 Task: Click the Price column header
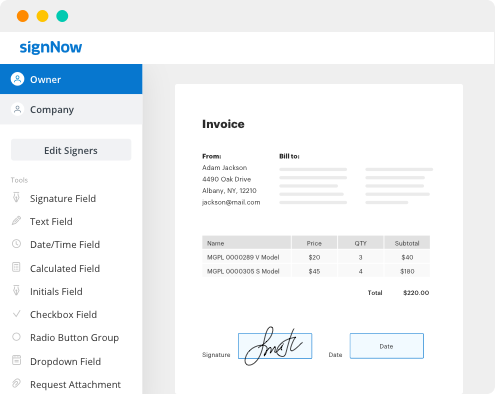click(314, 243)
